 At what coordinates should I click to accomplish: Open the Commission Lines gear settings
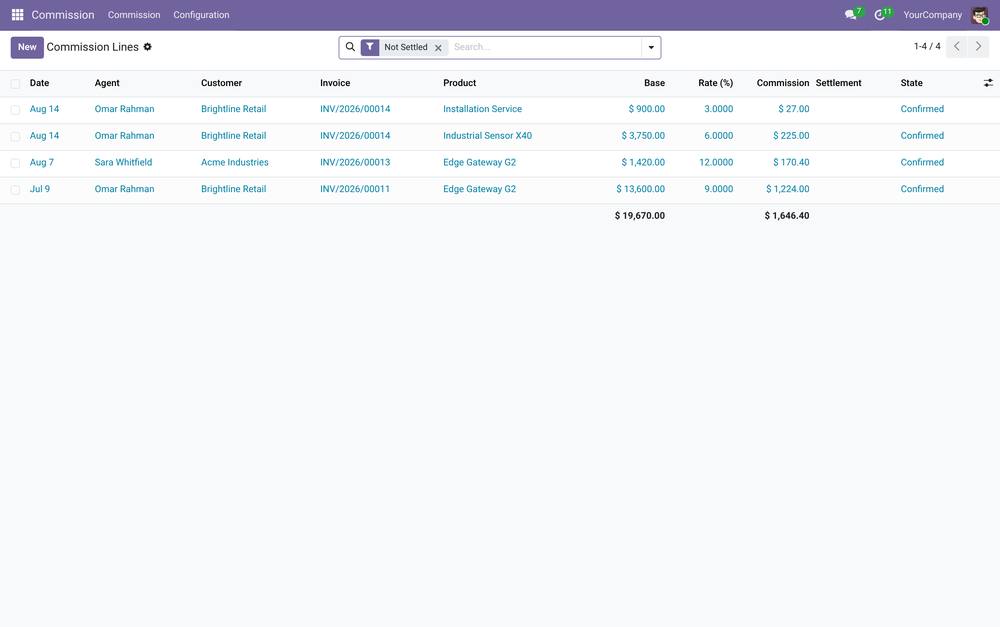tap(147, 47)
